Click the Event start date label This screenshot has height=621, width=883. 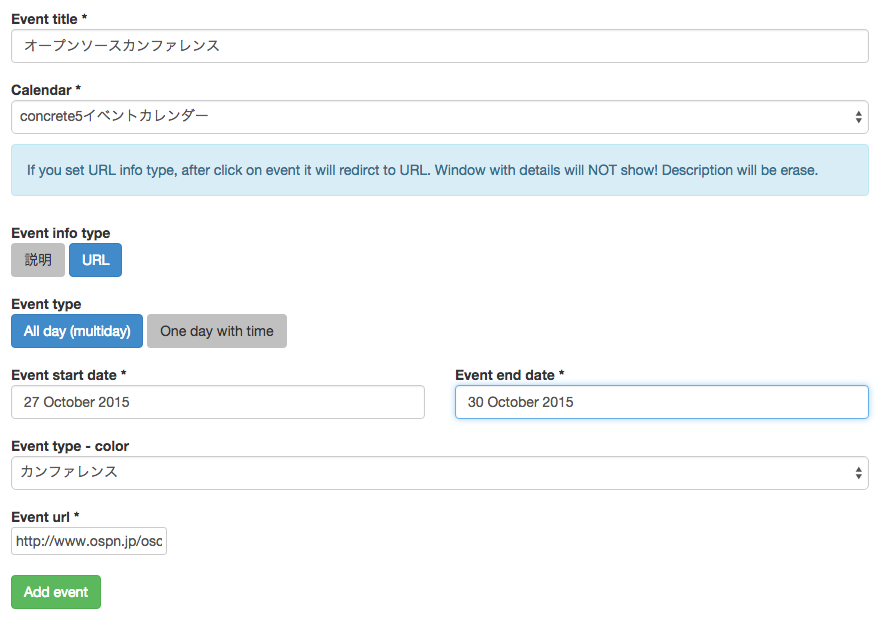pos(69,375)
